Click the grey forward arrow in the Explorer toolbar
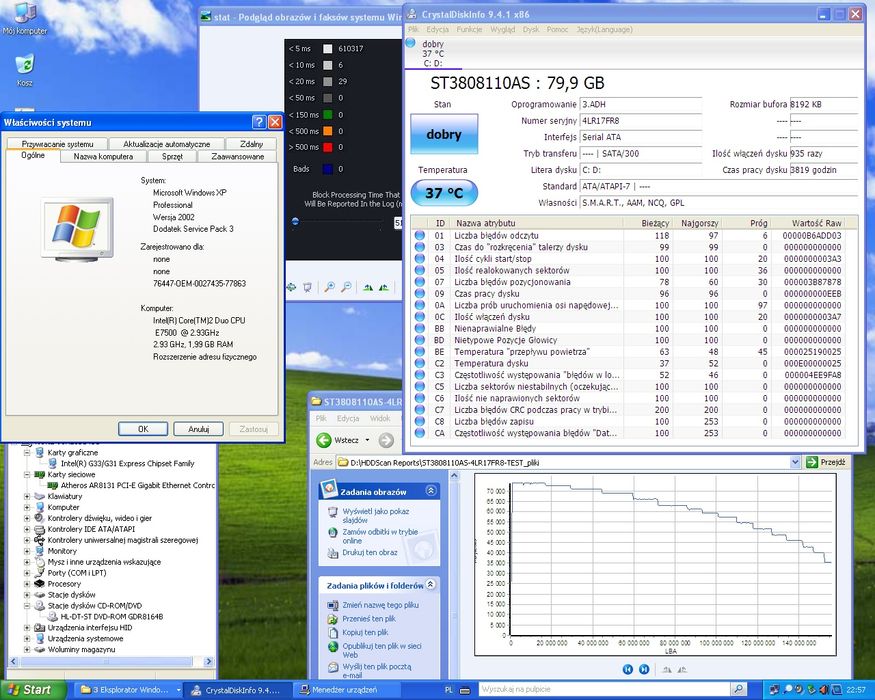Screen dimensions: 875x700 pos(386,440)
